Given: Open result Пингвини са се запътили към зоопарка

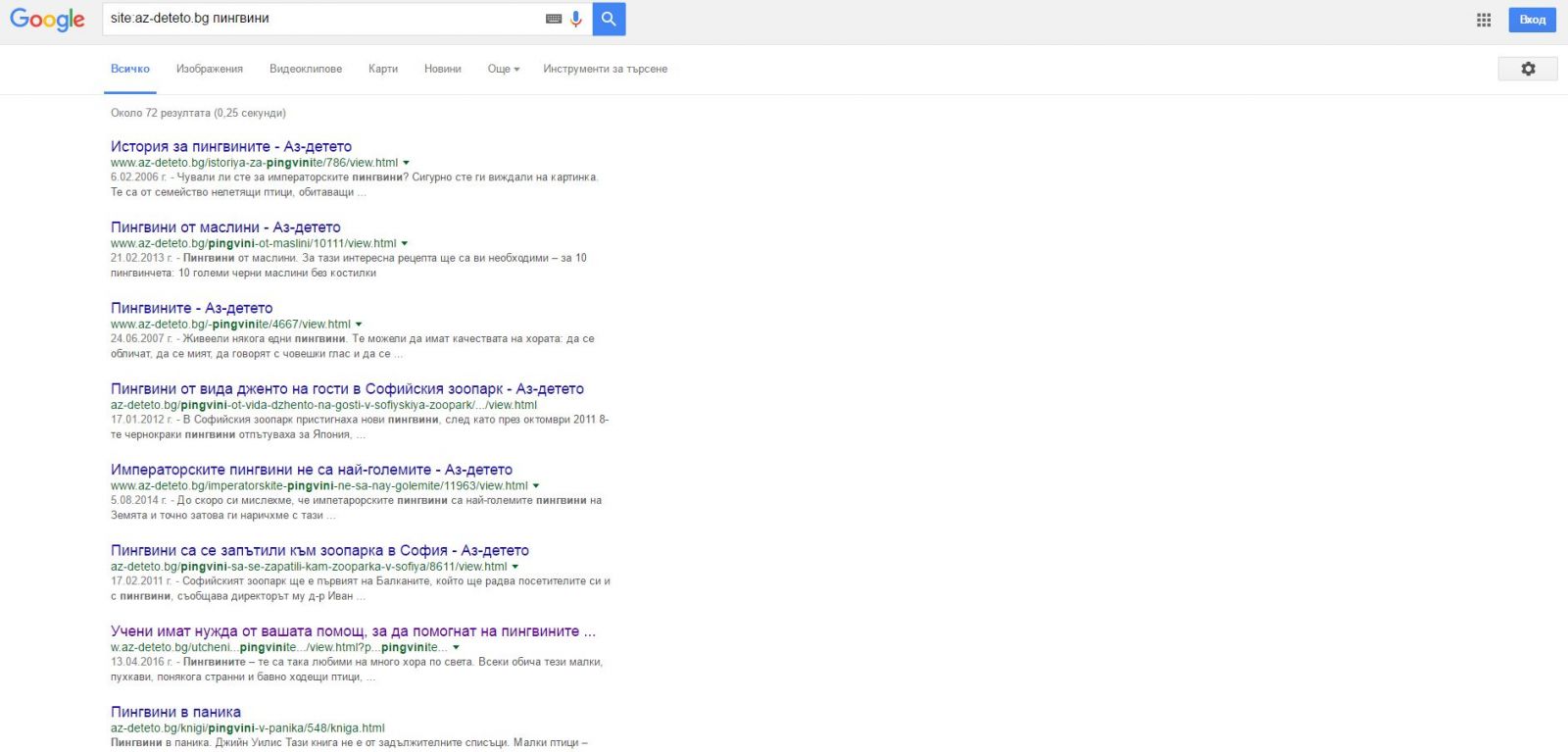Looking at the screenshot, I should (x=319, y=550).
